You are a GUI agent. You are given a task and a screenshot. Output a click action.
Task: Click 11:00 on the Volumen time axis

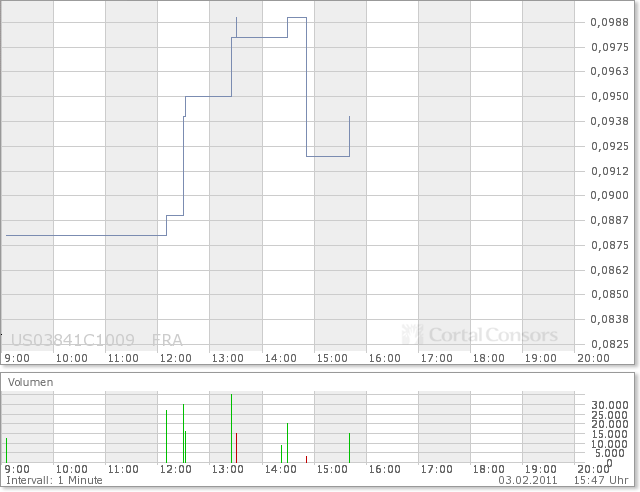pos(123,470)
